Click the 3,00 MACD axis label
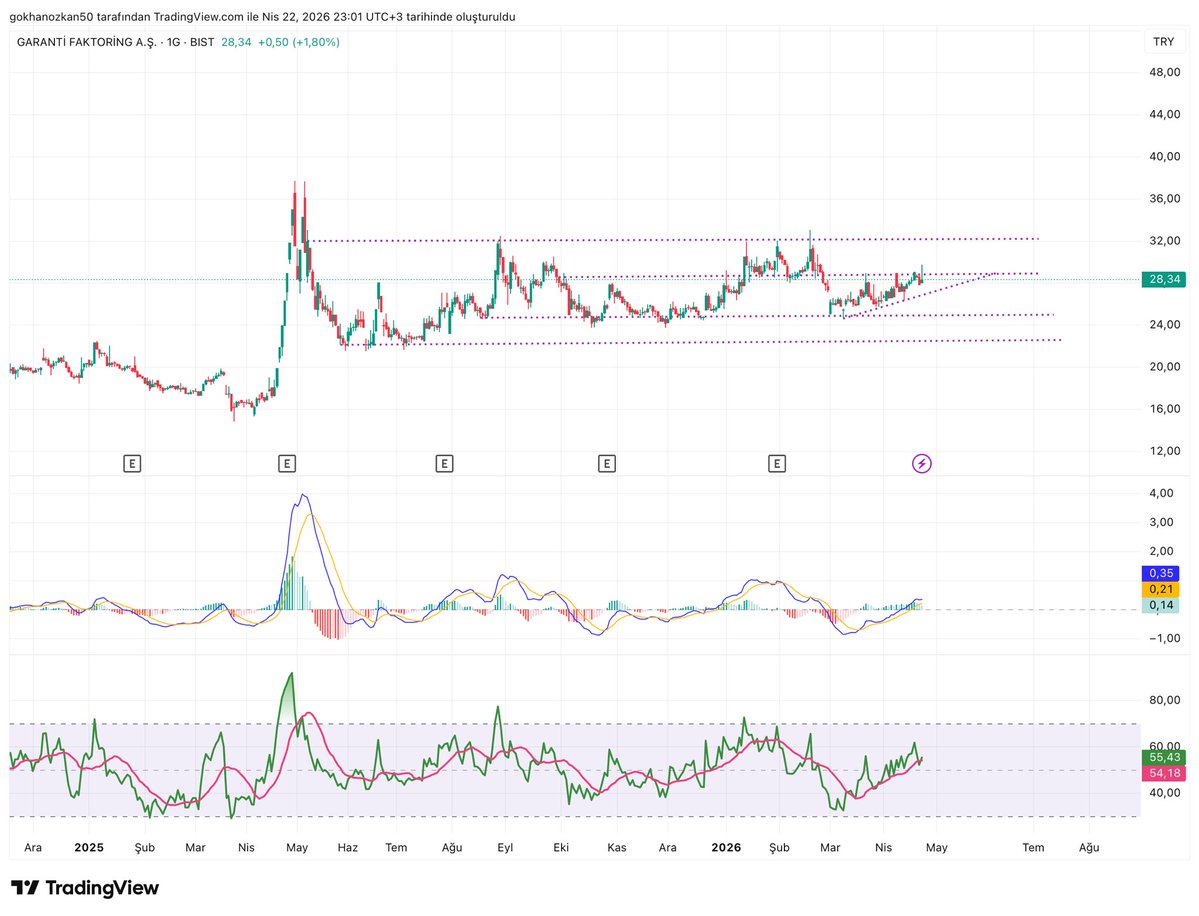 pyautogui.click(x=1161, y=522)
